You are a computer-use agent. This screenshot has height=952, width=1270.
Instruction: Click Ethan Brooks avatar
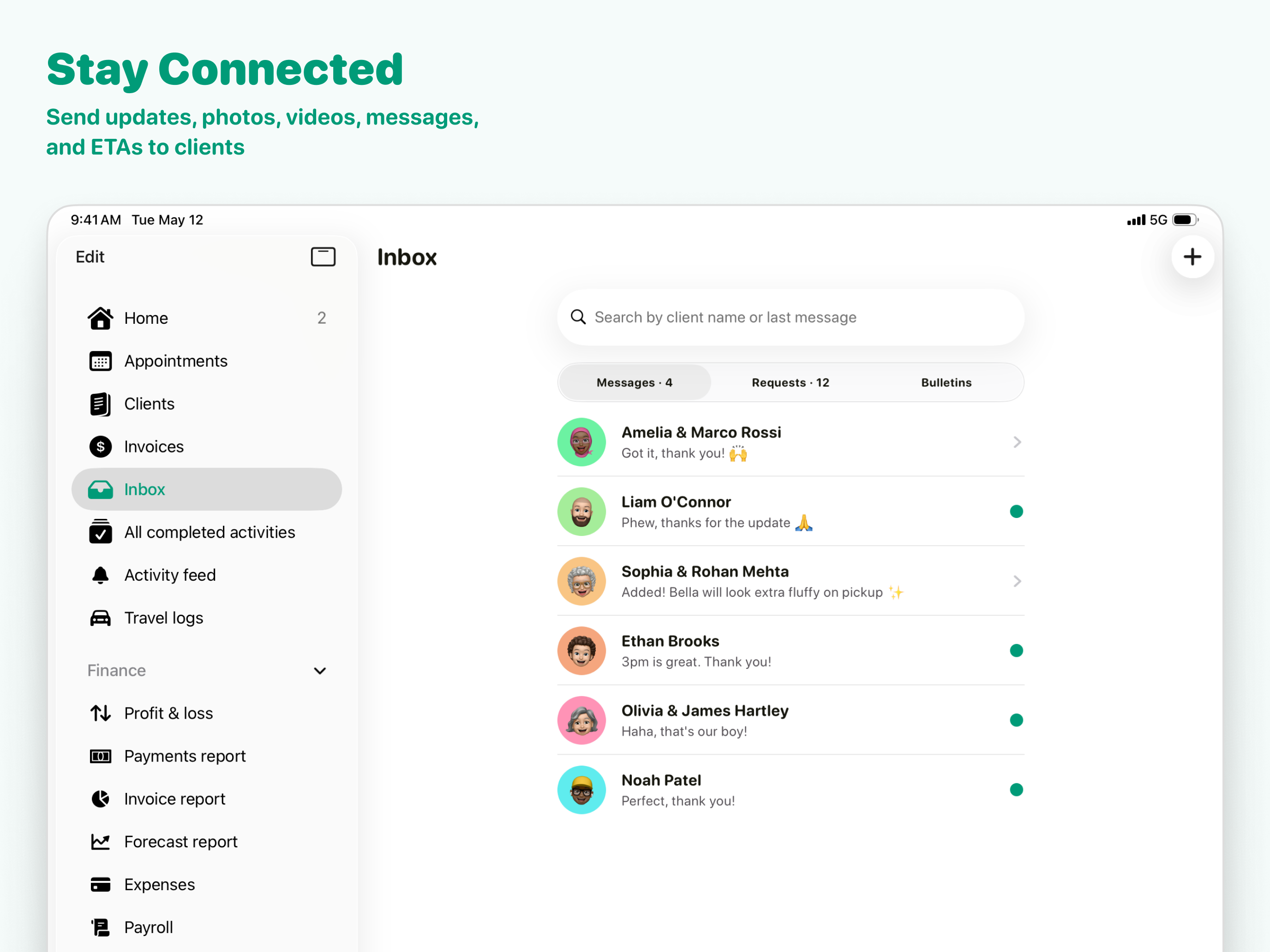(x=581, y=651)
